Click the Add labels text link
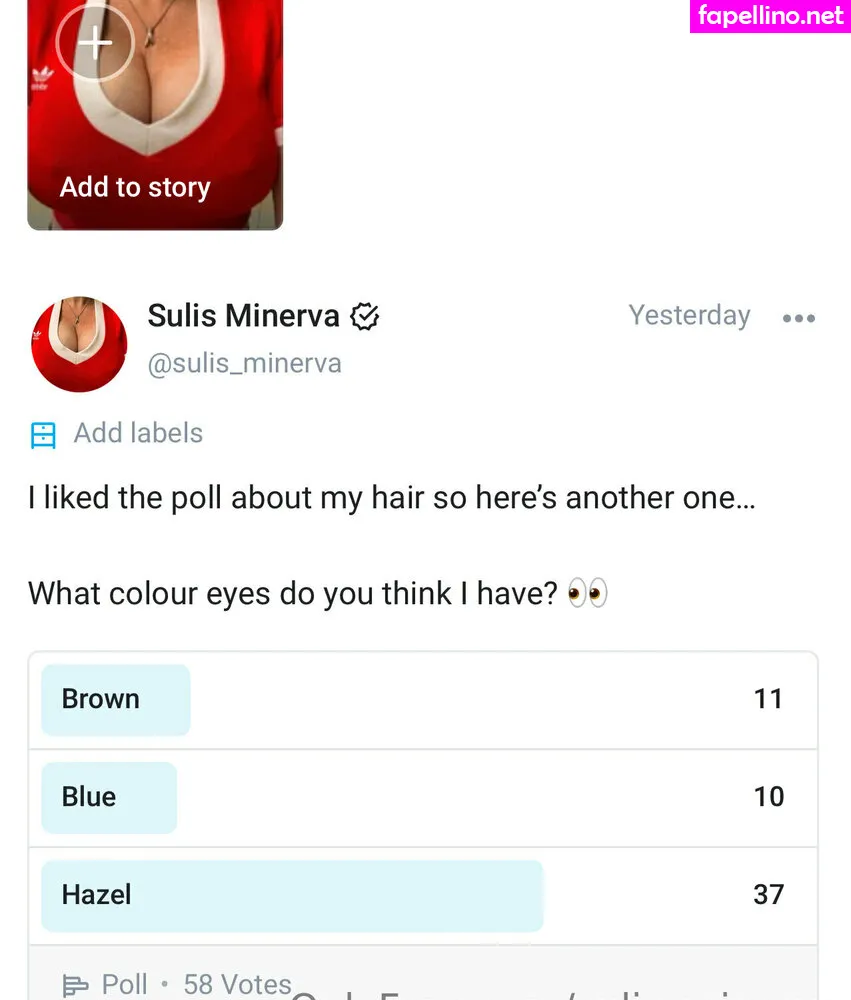Viewport: 851px width, 1000px height. [138, 433]
